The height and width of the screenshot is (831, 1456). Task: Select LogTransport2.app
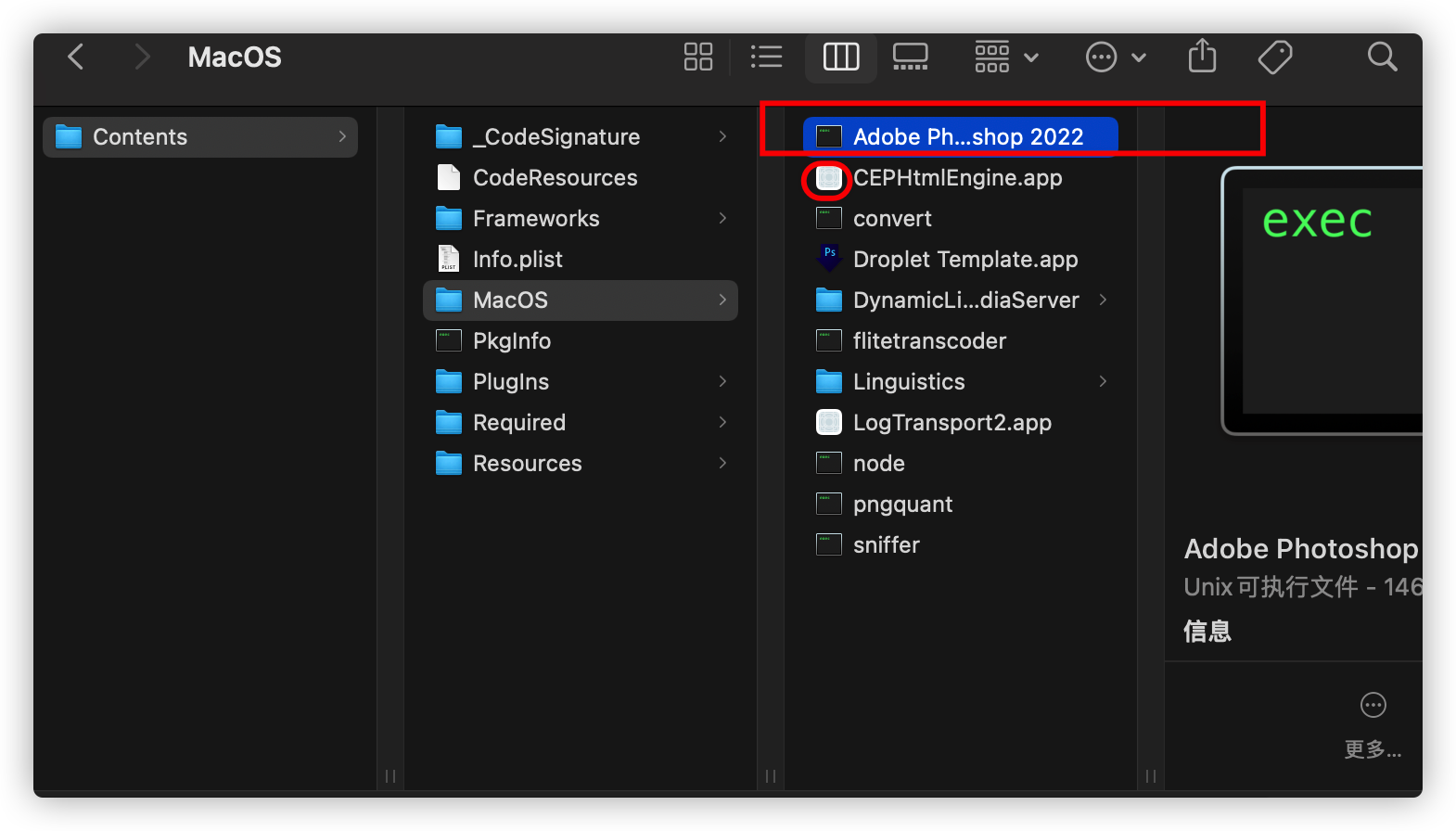coord(961,423)
